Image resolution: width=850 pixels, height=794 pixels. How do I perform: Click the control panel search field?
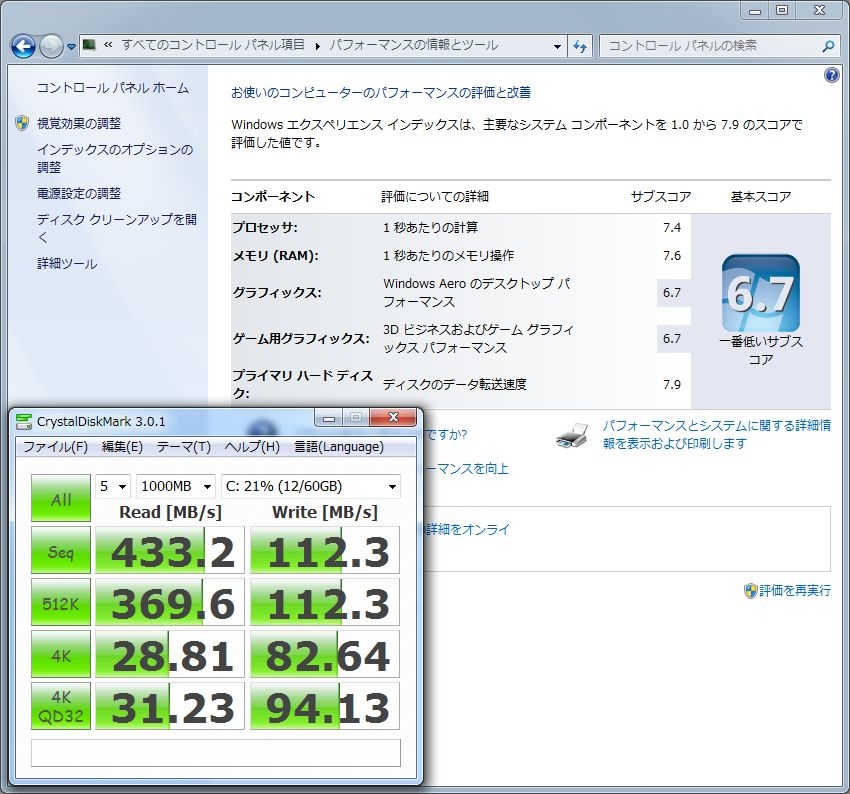point(710,46)
